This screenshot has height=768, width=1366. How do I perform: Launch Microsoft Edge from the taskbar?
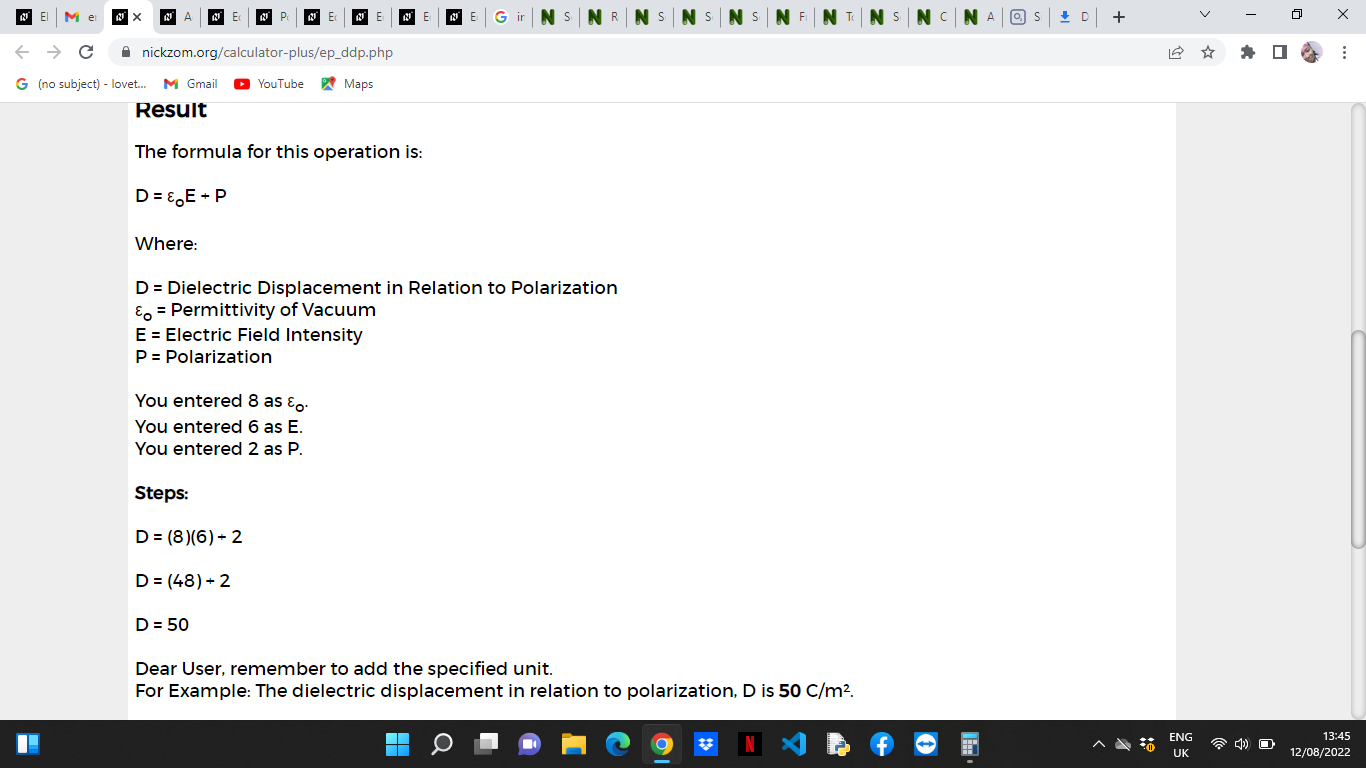pyautogui.click(x=617, y=744)
